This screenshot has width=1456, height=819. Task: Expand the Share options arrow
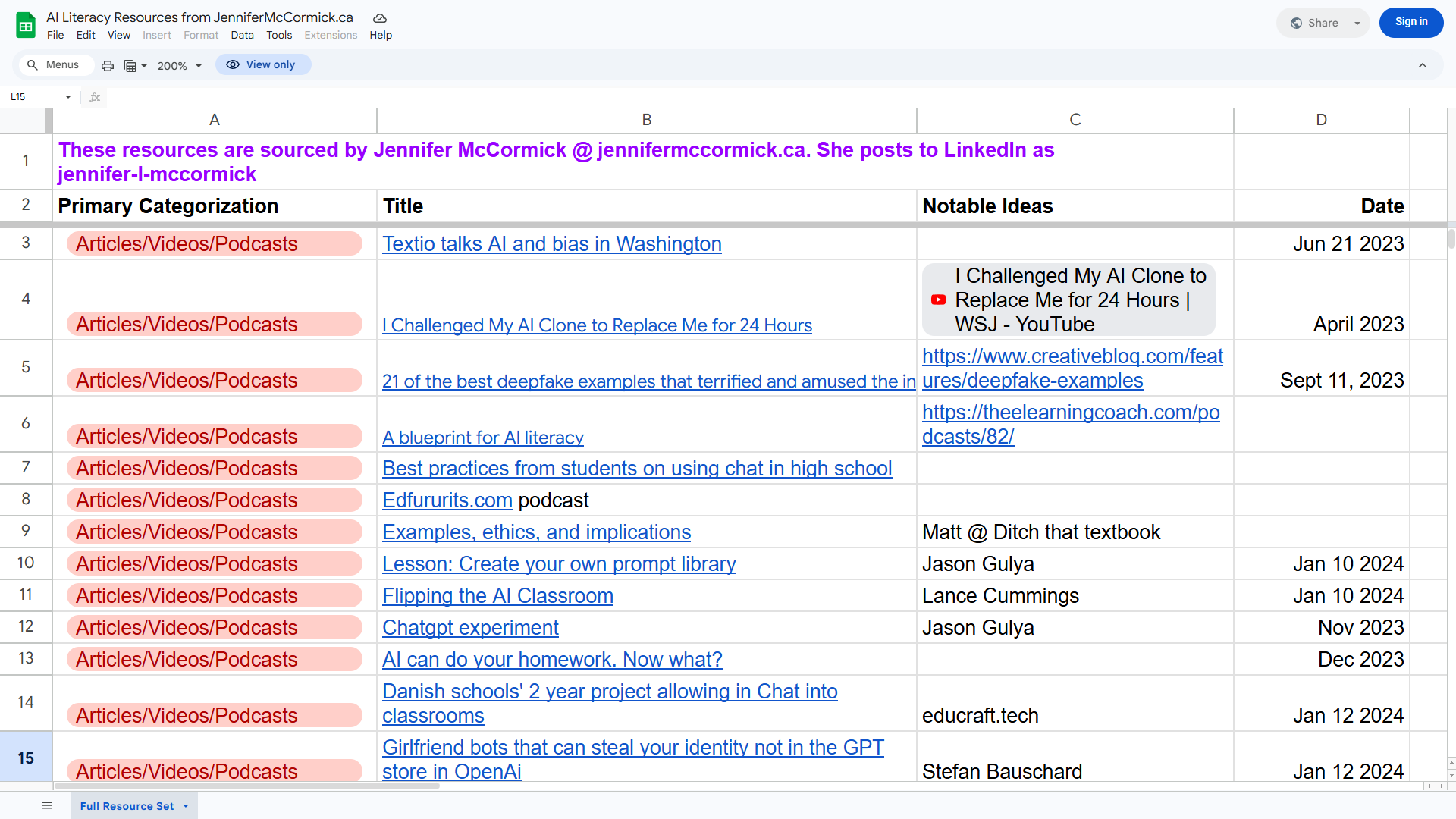point(1357,23)
